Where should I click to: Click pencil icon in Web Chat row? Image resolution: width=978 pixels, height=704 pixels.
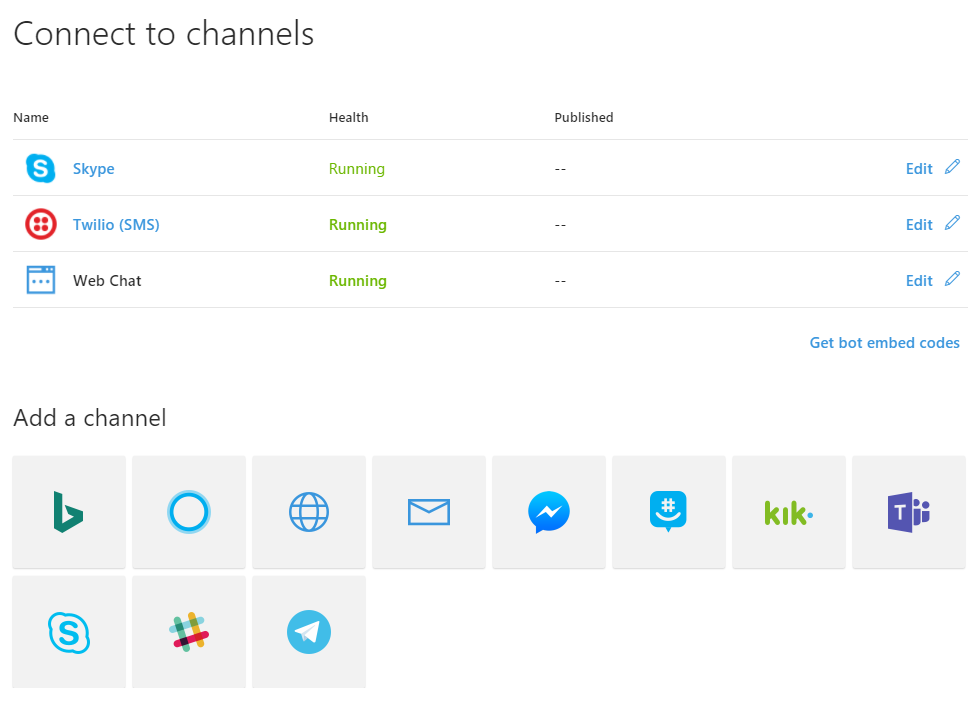click(952, 279)
